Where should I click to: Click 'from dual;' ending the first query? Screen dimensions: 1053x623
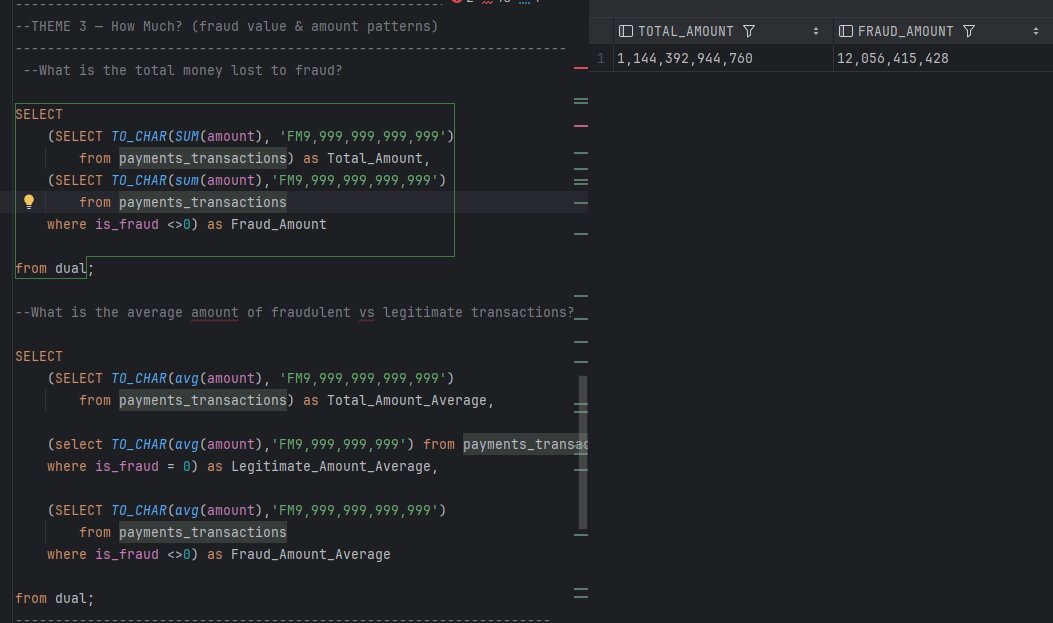tap(54, 269)
